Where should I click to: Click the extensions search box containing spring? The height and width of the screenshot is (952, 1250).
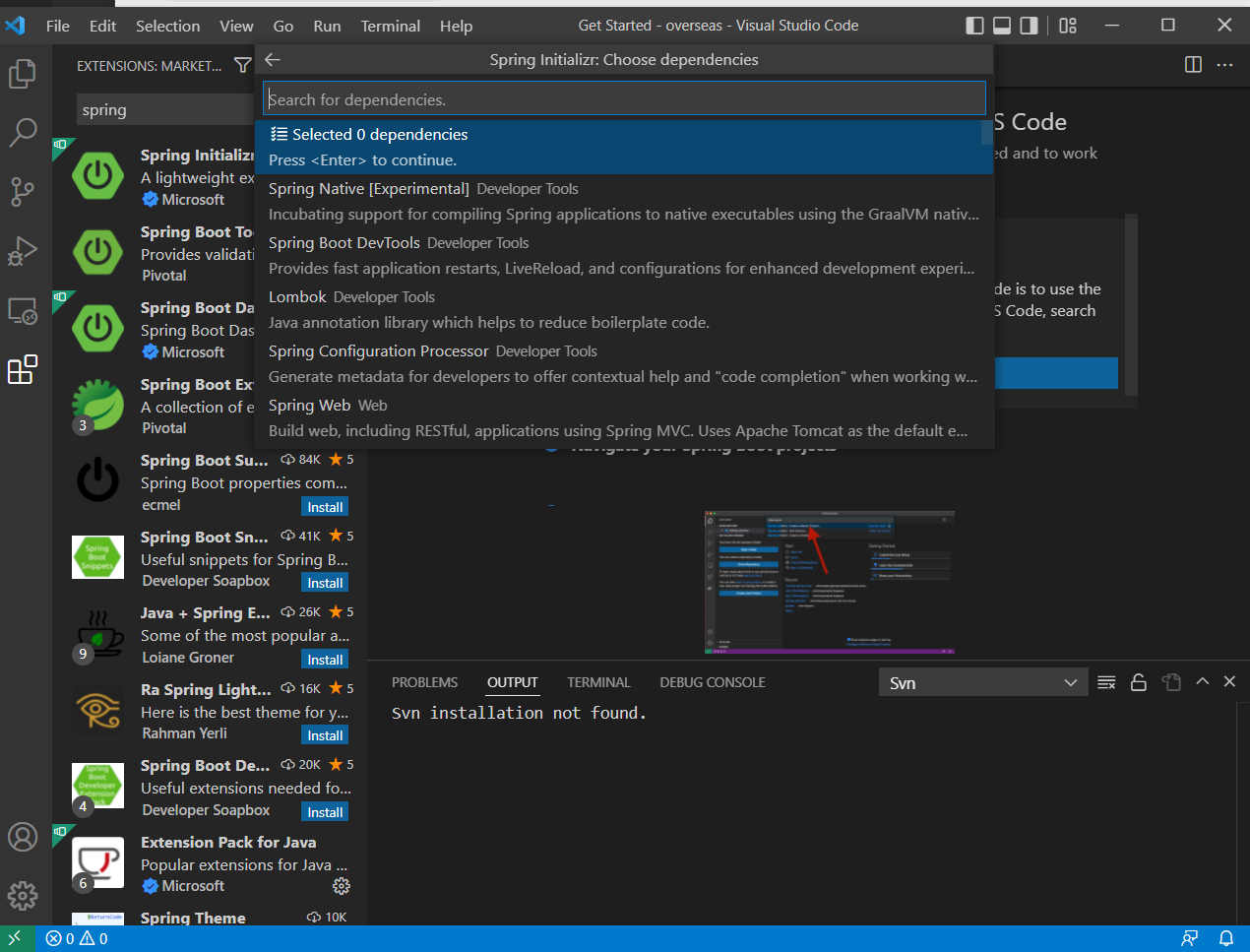(x=165, y=109)
